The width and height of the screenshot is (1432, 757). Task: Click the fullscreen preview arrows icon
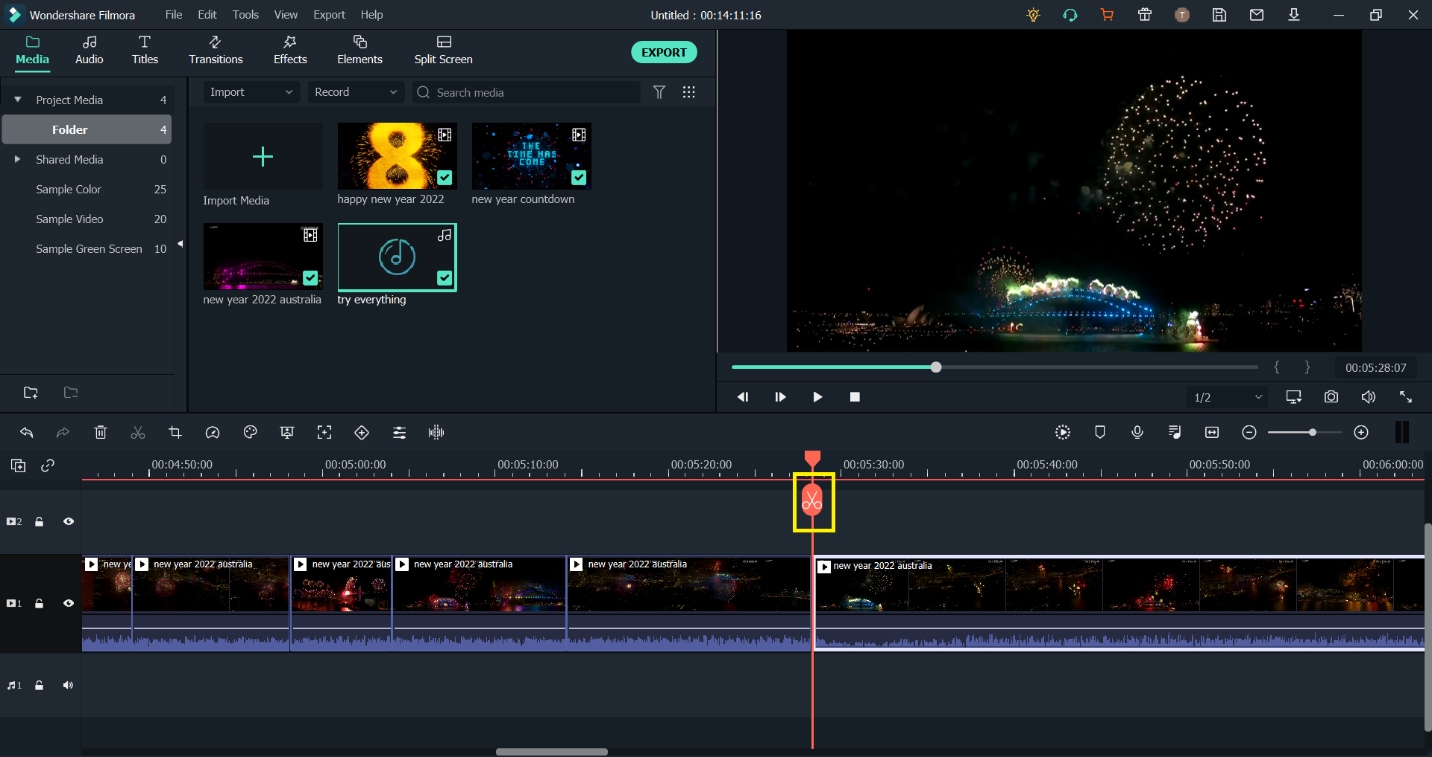pyautogui.click(x=1406, y=397)
